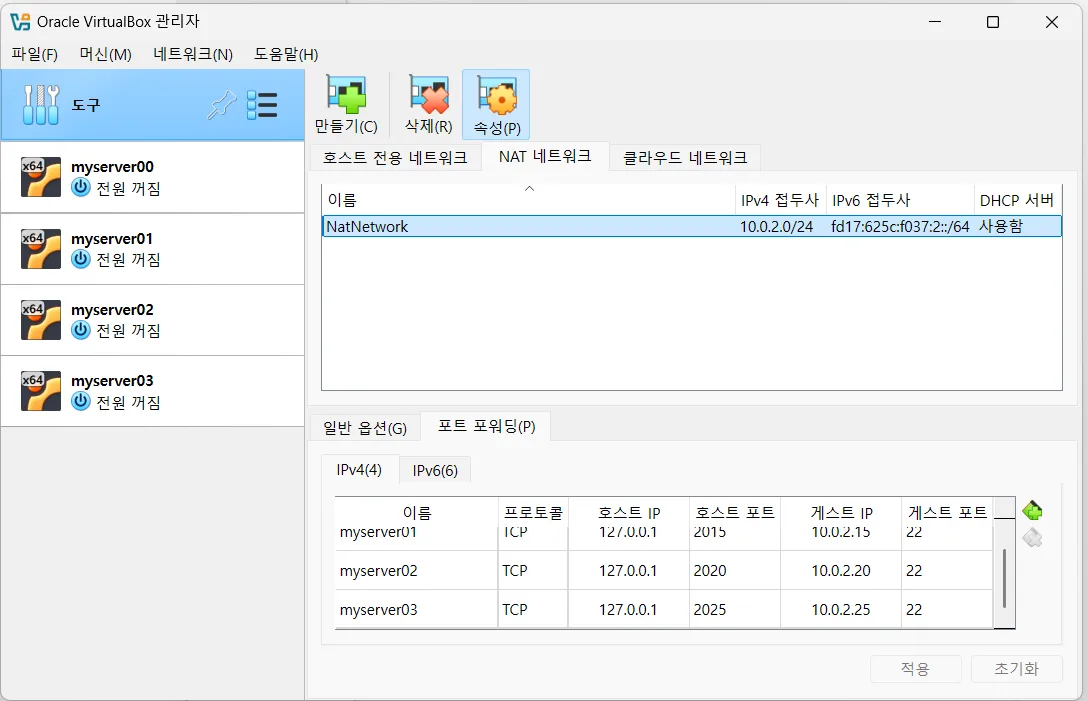Click the 호스트 포트 column header

click(x=735, y=512)
